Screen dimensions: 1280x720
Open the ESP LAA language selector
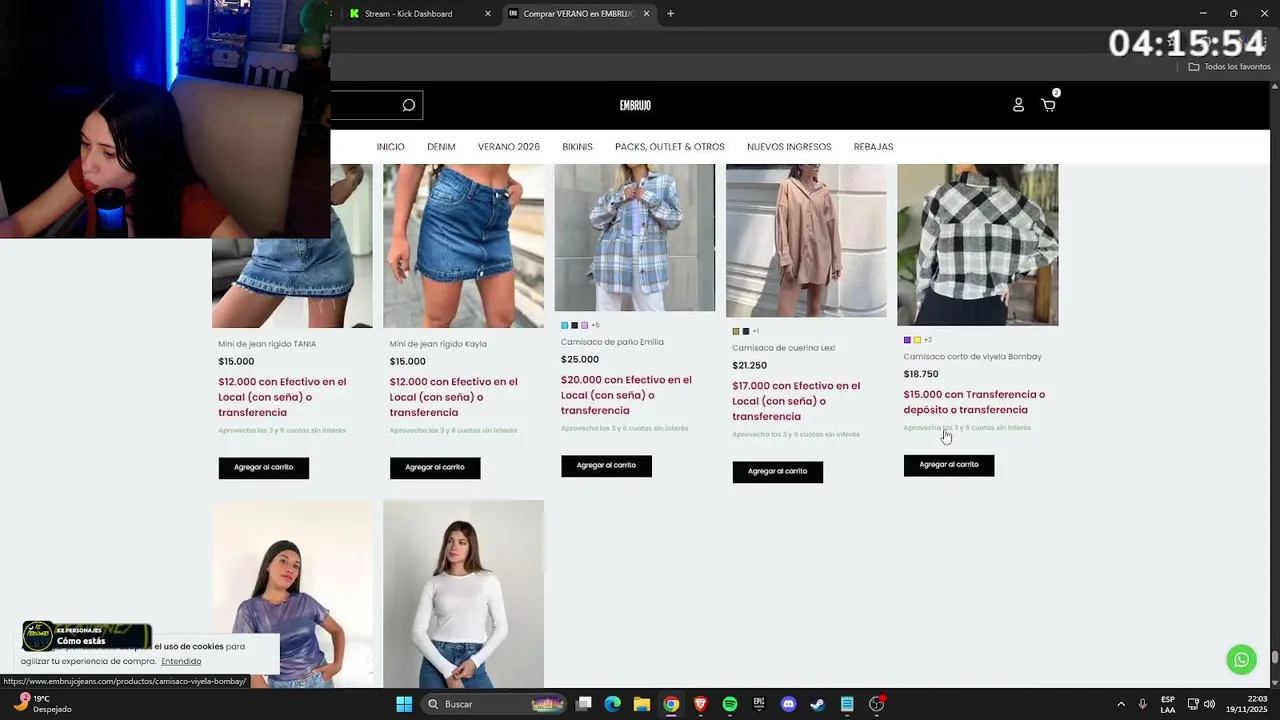[1168, 704]
